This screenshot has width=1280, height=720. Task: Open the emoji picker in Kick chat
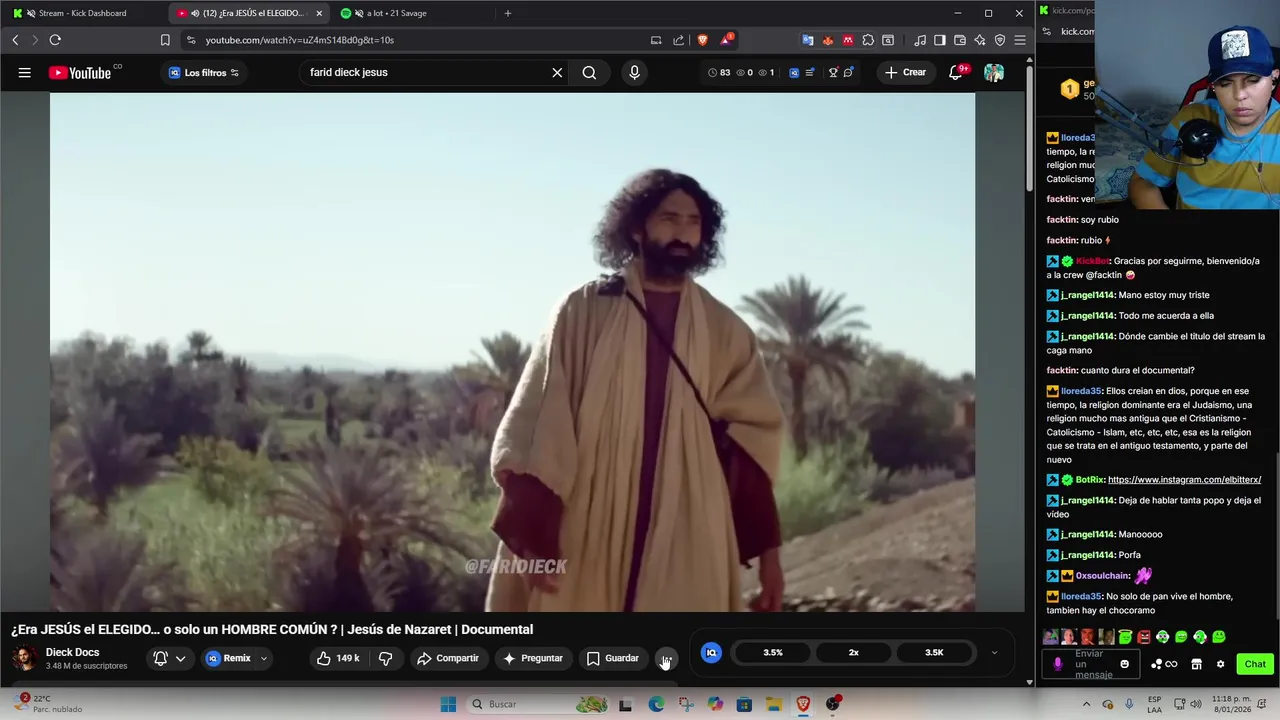pos(1125,664)
